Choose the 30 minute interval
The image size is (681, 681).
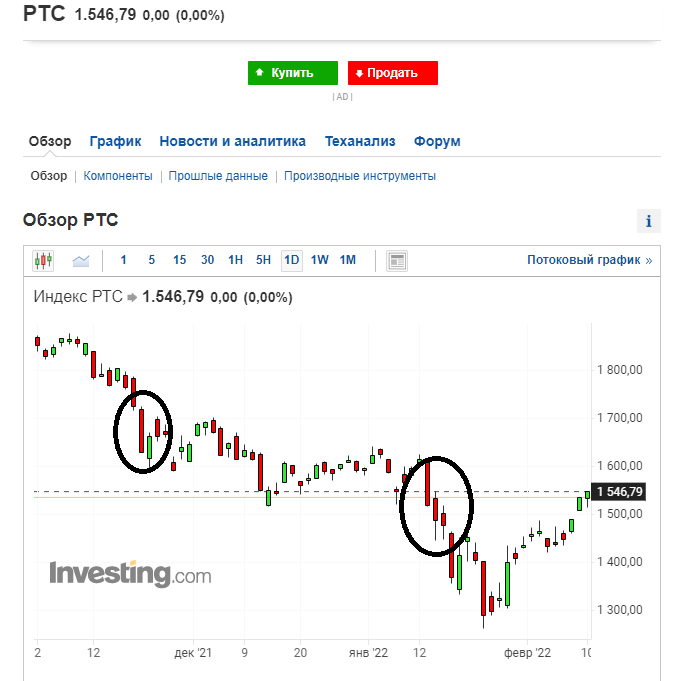[x=207, y=260]
